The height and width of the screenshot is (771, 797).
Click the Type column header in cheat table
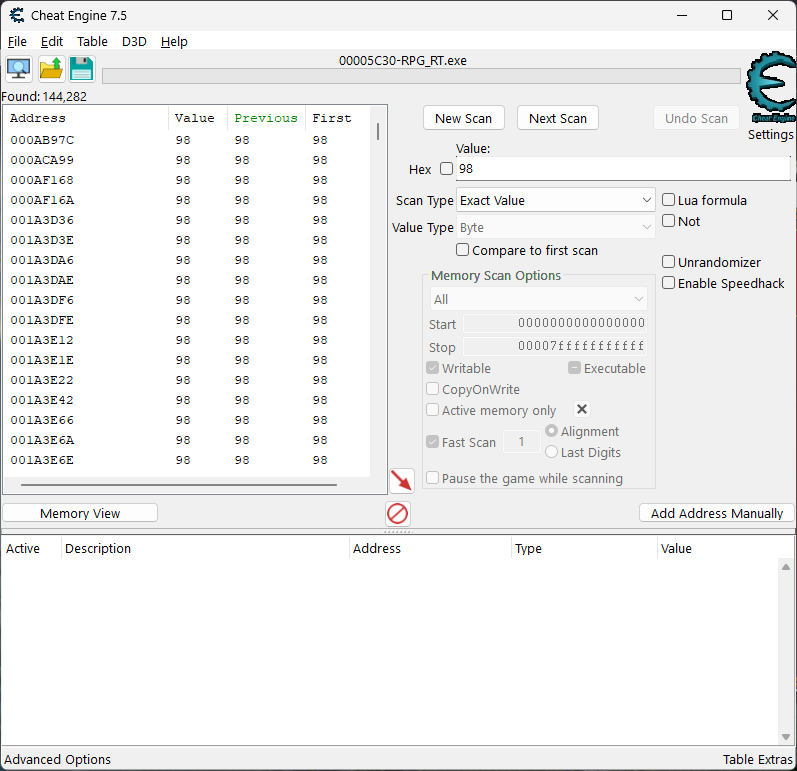(x=584, y=548)
